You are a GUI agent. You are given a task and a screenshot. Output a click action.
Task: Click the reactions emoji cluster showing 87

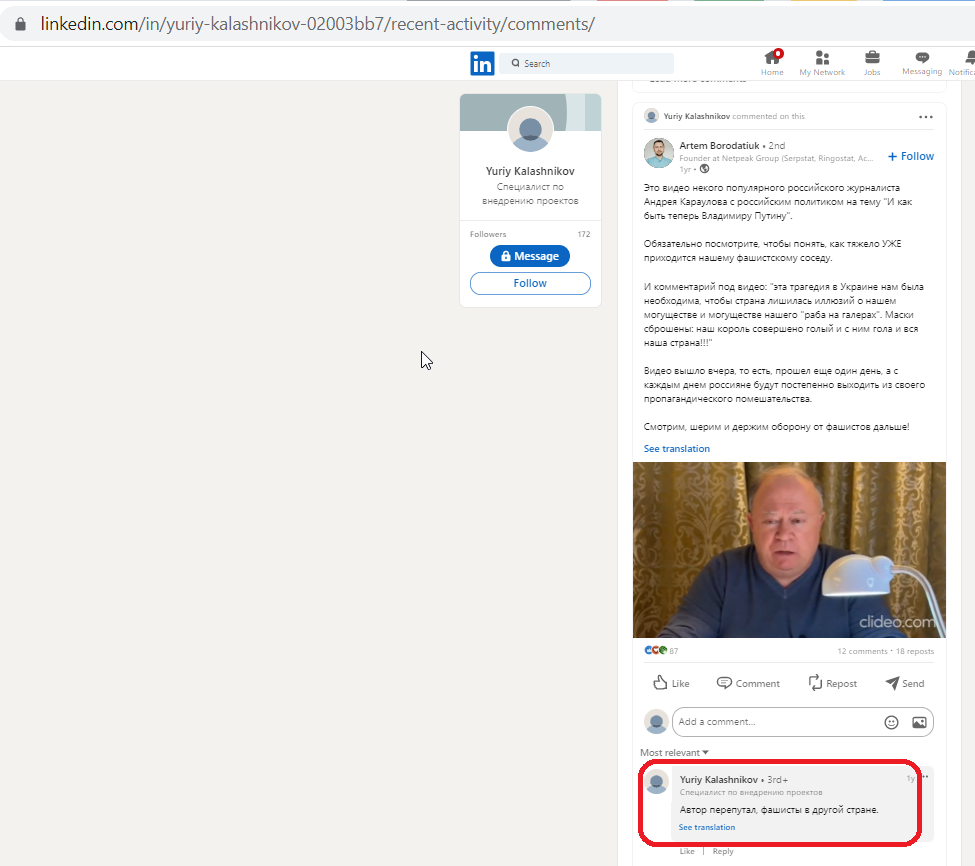pyautogui.click(x=656, y=650)
